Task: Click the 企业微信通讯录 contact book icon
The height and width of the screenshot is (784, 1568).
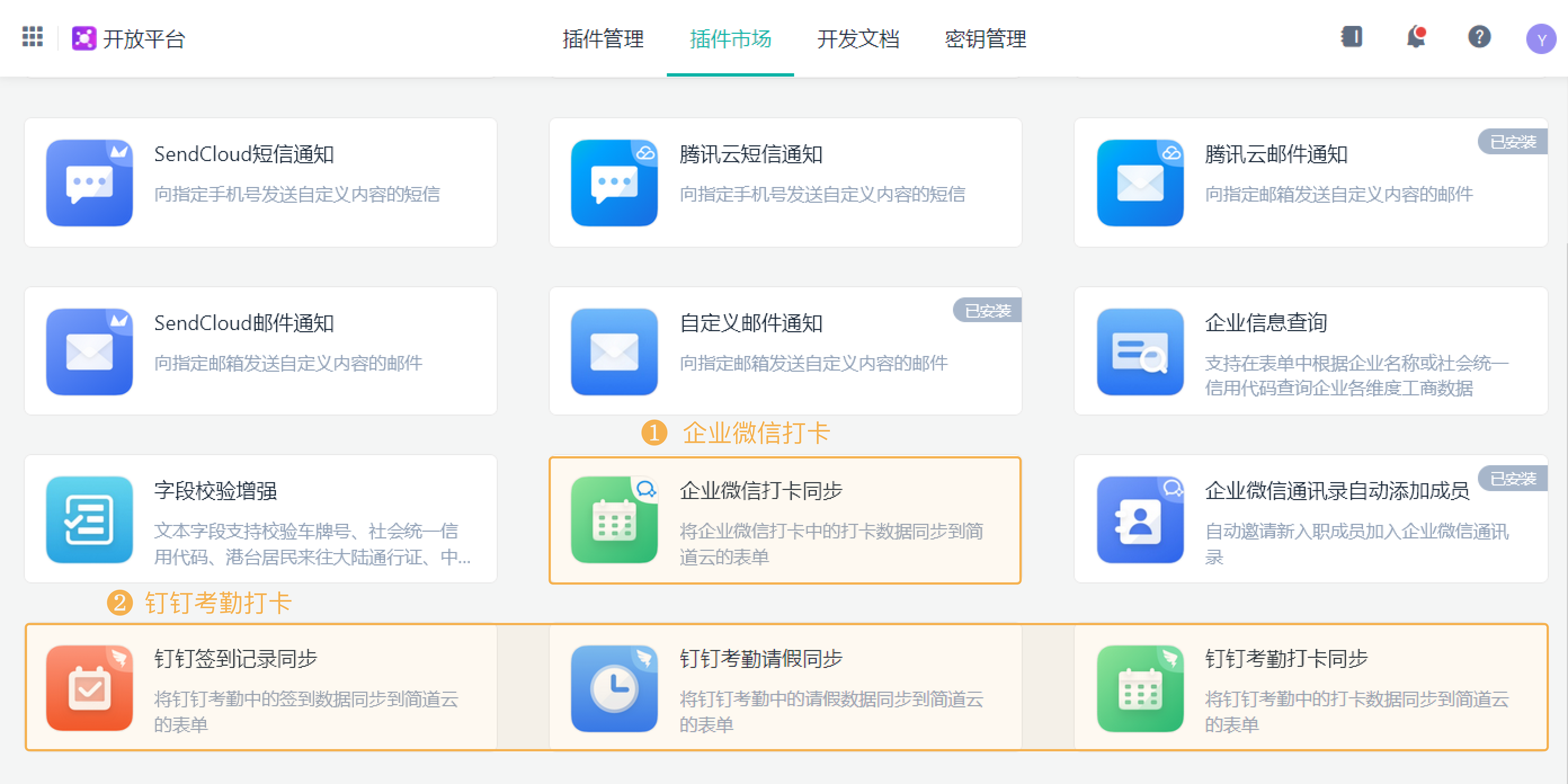Action: pos(1140,520)
